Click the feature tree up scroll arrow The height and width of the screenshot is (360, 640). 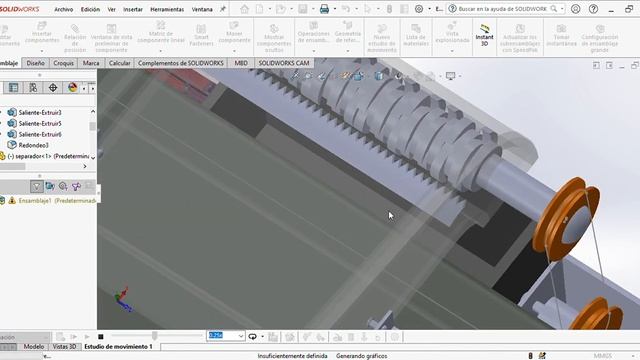[x=93, y=111]
